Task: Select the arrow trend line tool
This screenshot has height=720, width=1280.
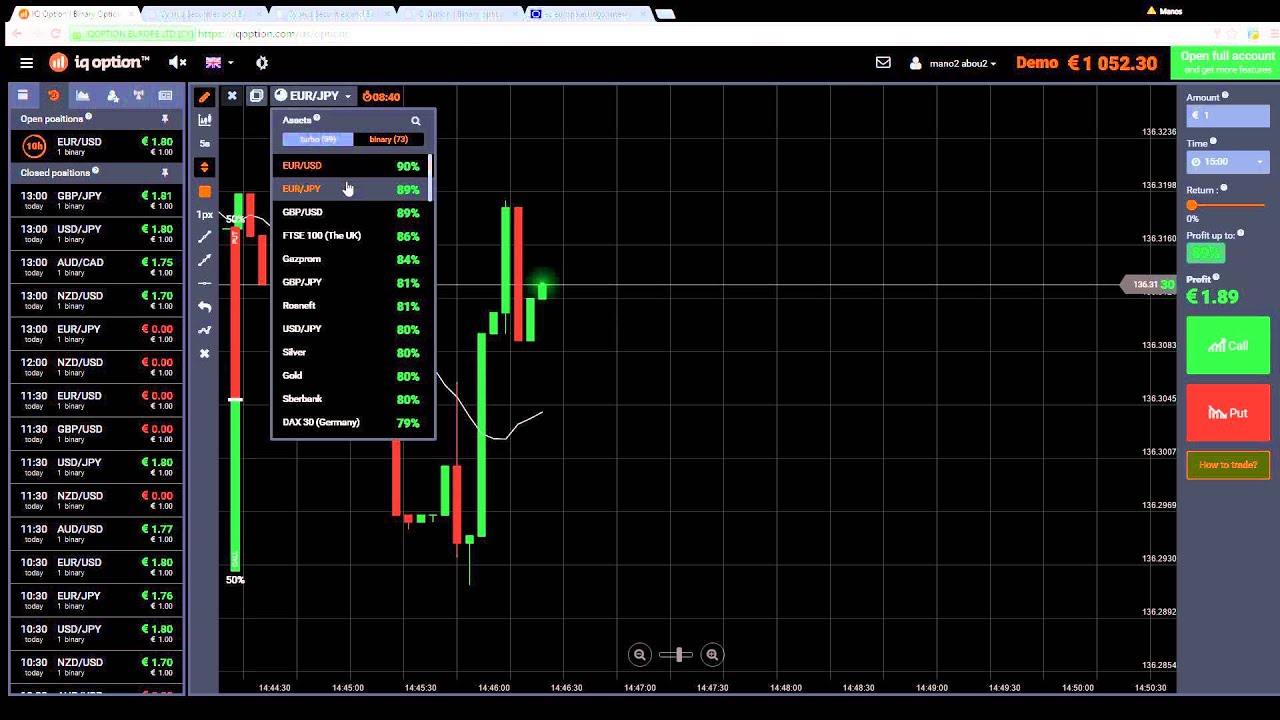Action: [205, 260]
